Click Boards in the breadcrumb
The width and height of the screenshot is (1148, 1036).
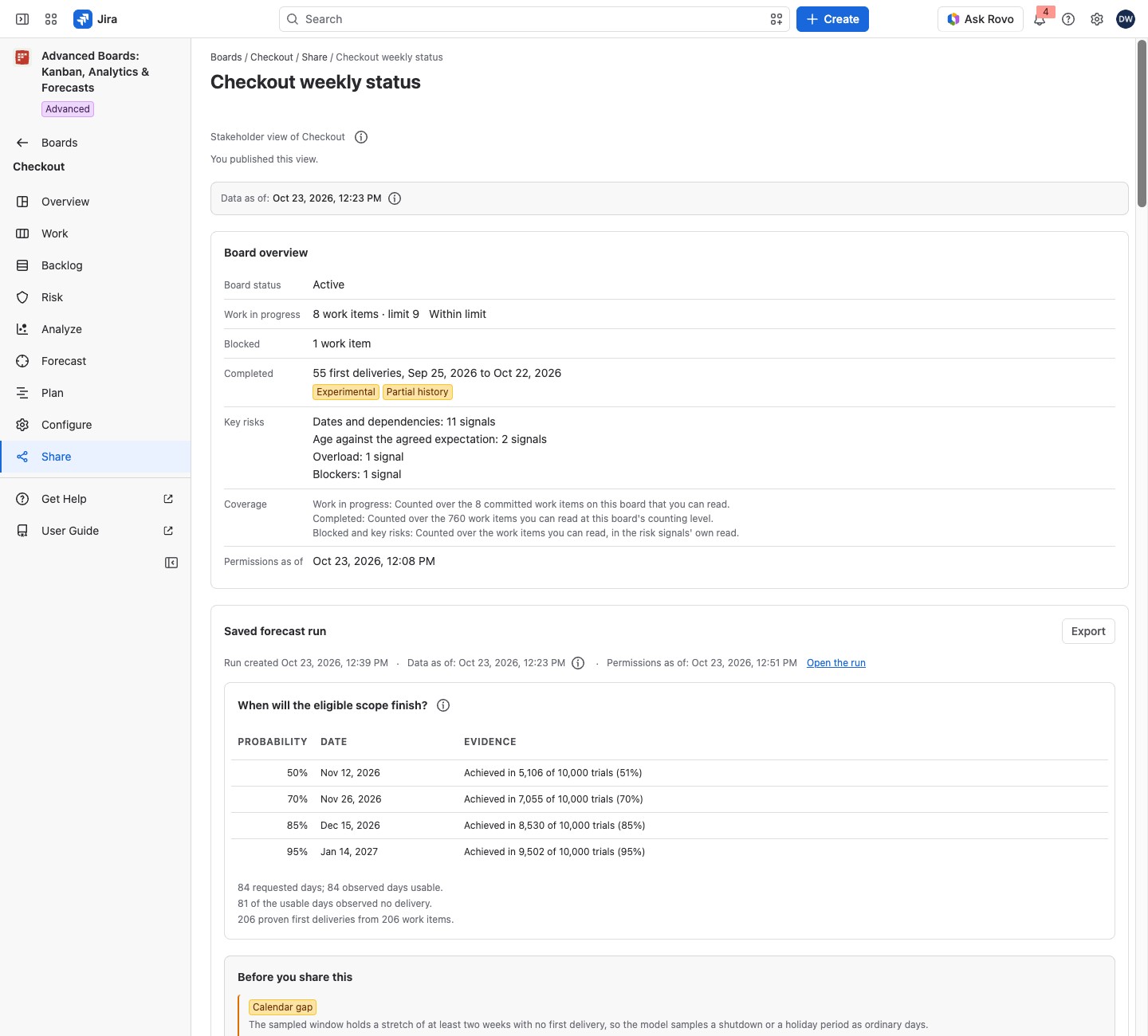pyautogui.click(x=226, y=57)
